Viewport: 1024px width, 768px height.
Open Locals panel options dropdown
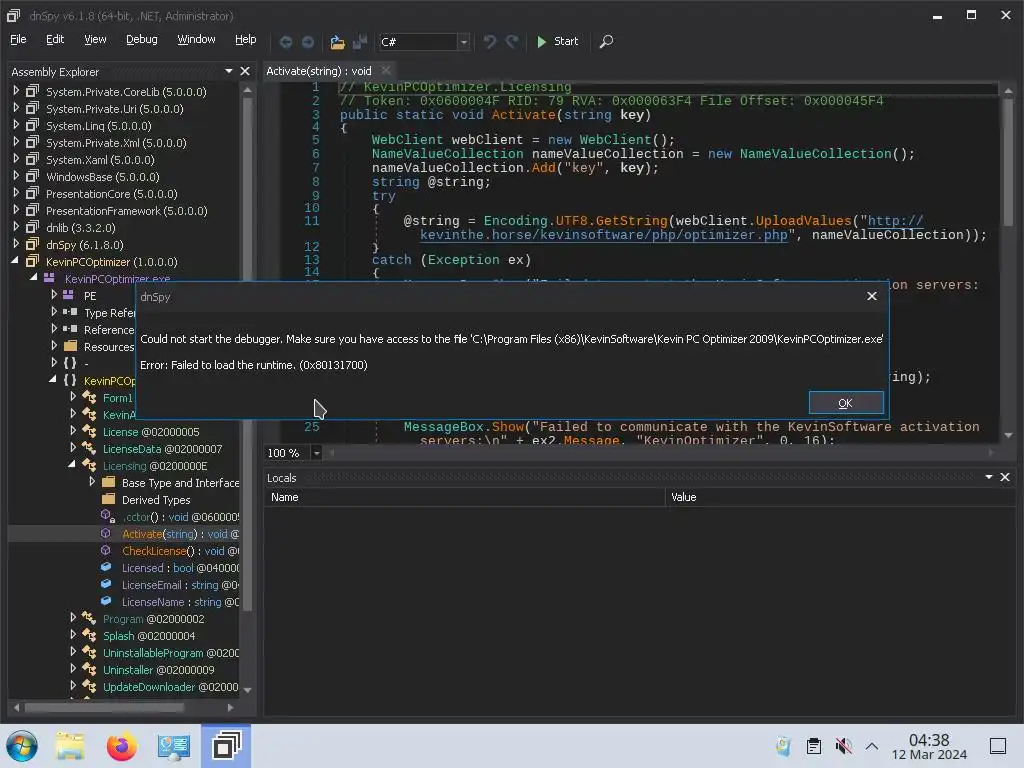(x=989, y=477)
